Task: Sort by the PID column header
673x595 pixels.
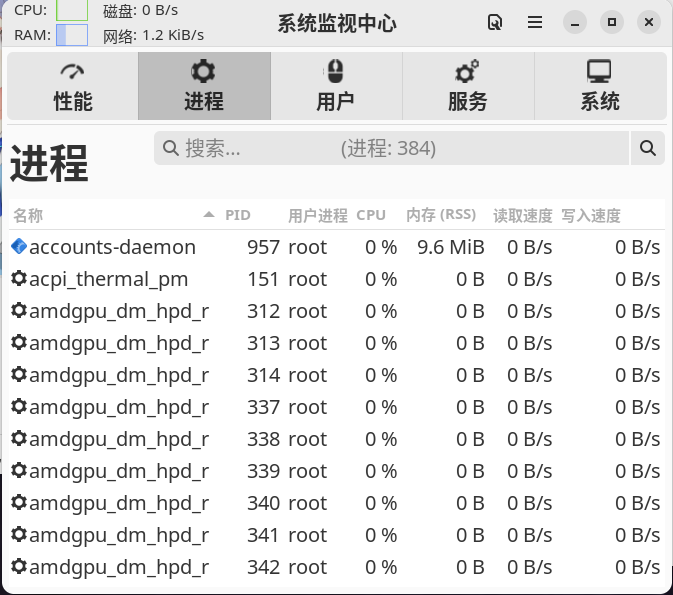Action: click(237, 215)
